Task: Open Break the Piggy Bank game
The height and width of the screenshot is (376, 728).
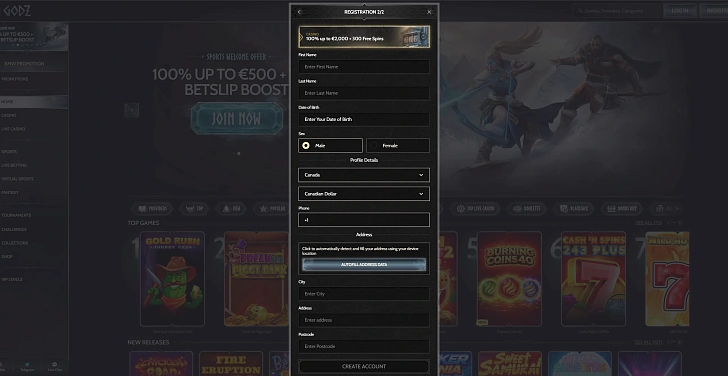Action: (256, 279)
